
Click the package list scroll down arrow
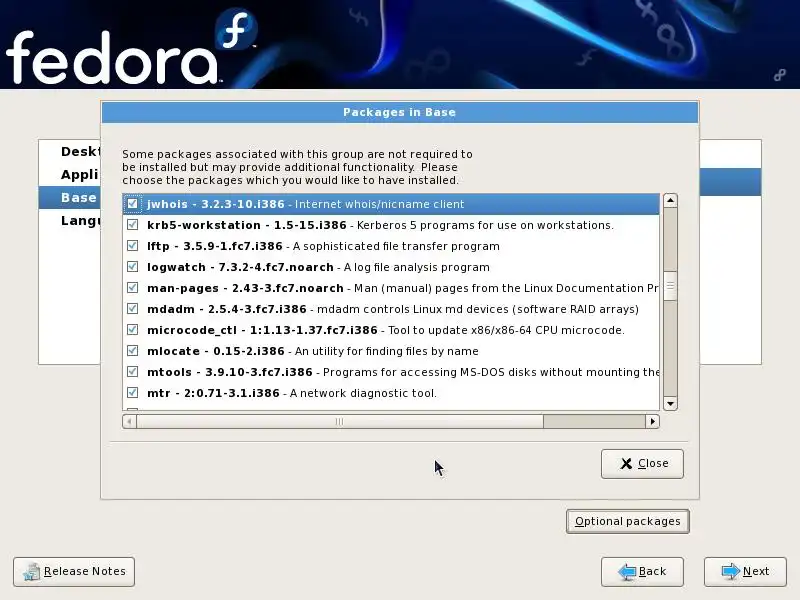coord(670,404)
